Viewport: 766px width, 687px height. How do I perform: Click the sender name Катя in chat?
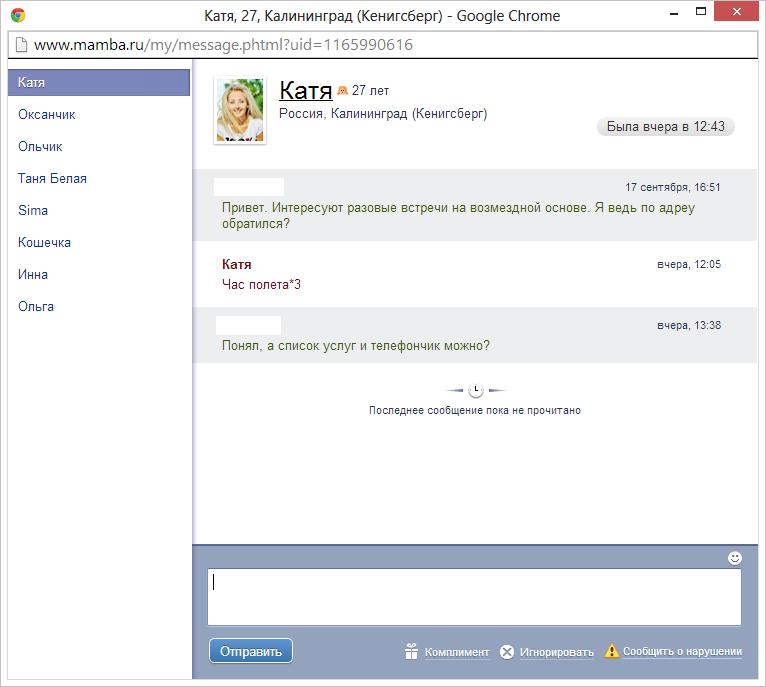coord(236,264)
